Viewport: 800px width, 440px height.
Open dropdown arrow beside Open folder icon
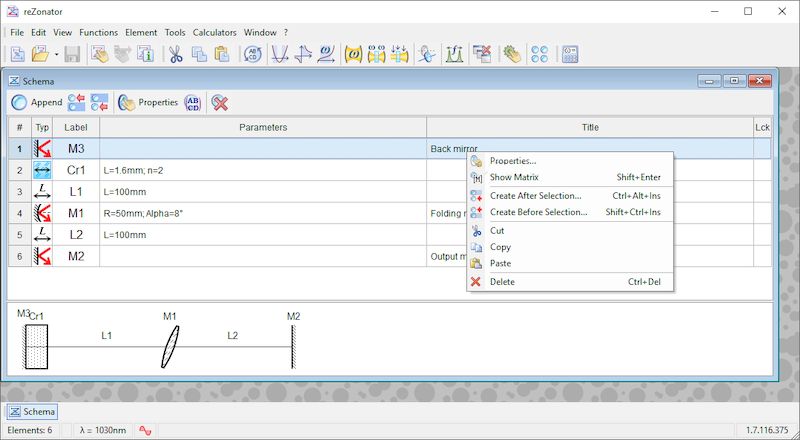pyautogui.click(x=56, y=54)
